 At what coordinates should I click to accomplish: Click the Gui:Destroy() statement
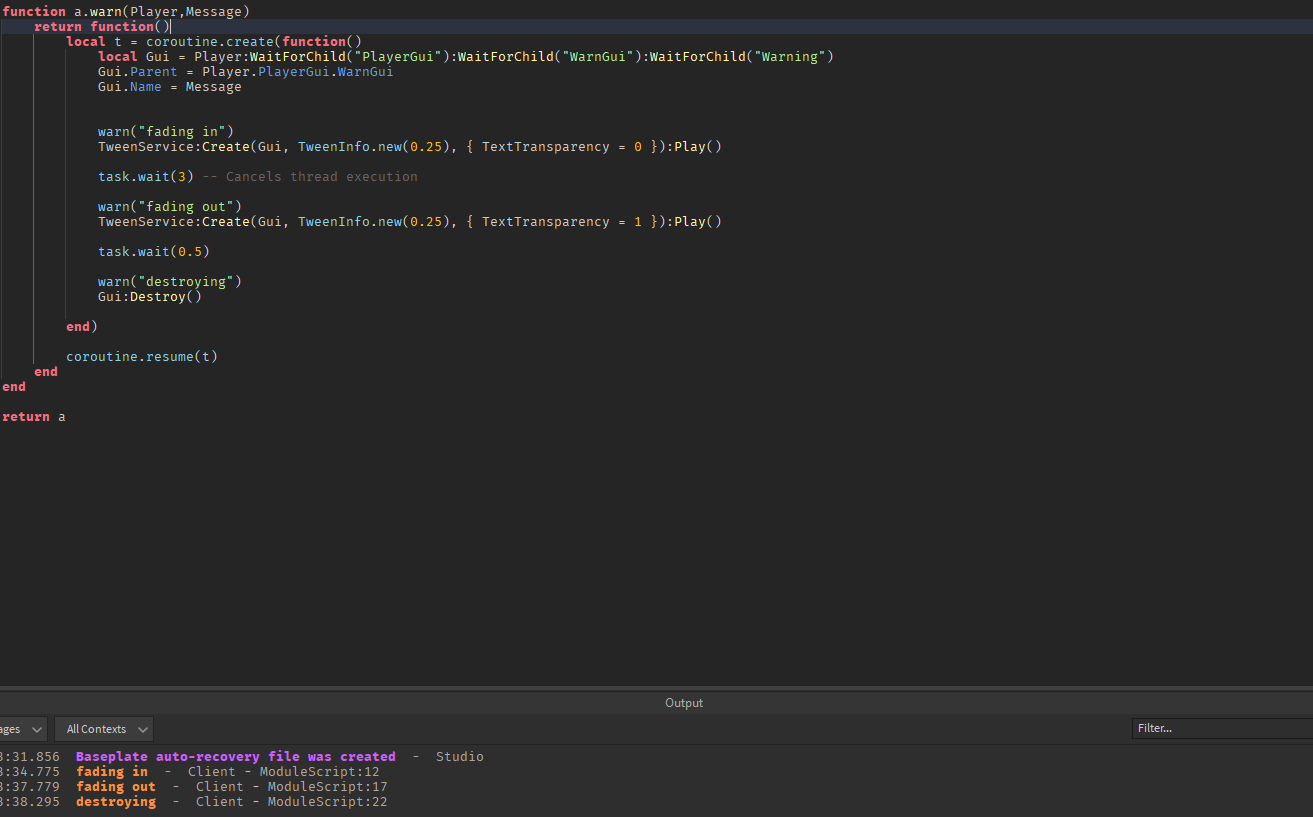tap(149, 296)
